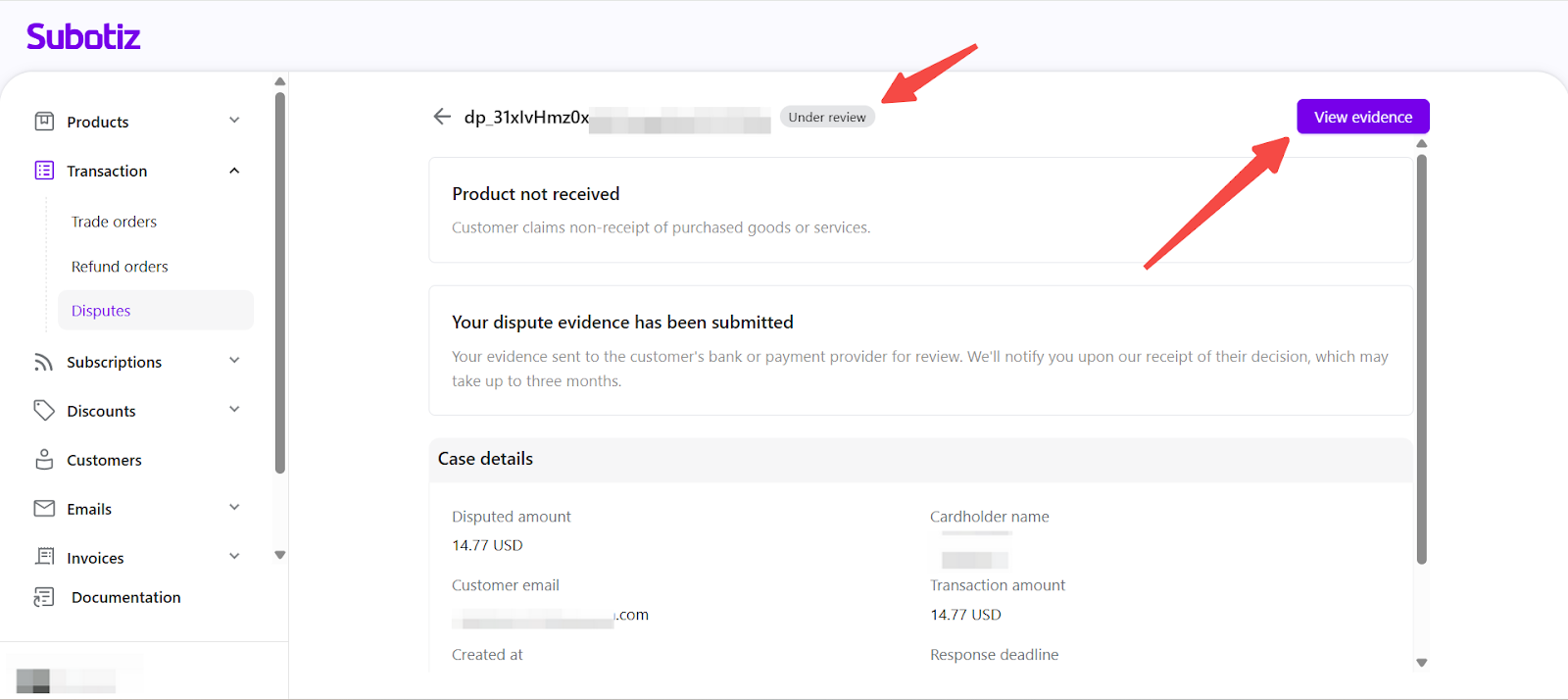Click the Emails envelope icon
1568x700 pixels.
click(44, 509)
